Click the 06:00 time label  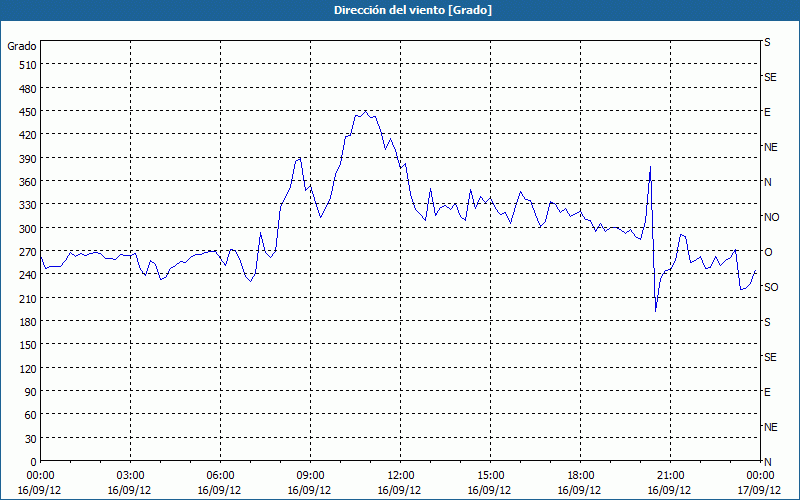click(220, 476)
